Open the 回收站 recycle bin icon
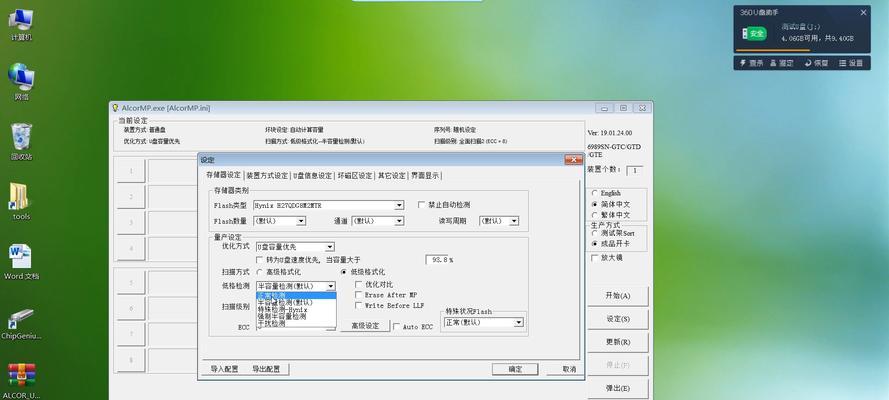 [x=21, y=142]
